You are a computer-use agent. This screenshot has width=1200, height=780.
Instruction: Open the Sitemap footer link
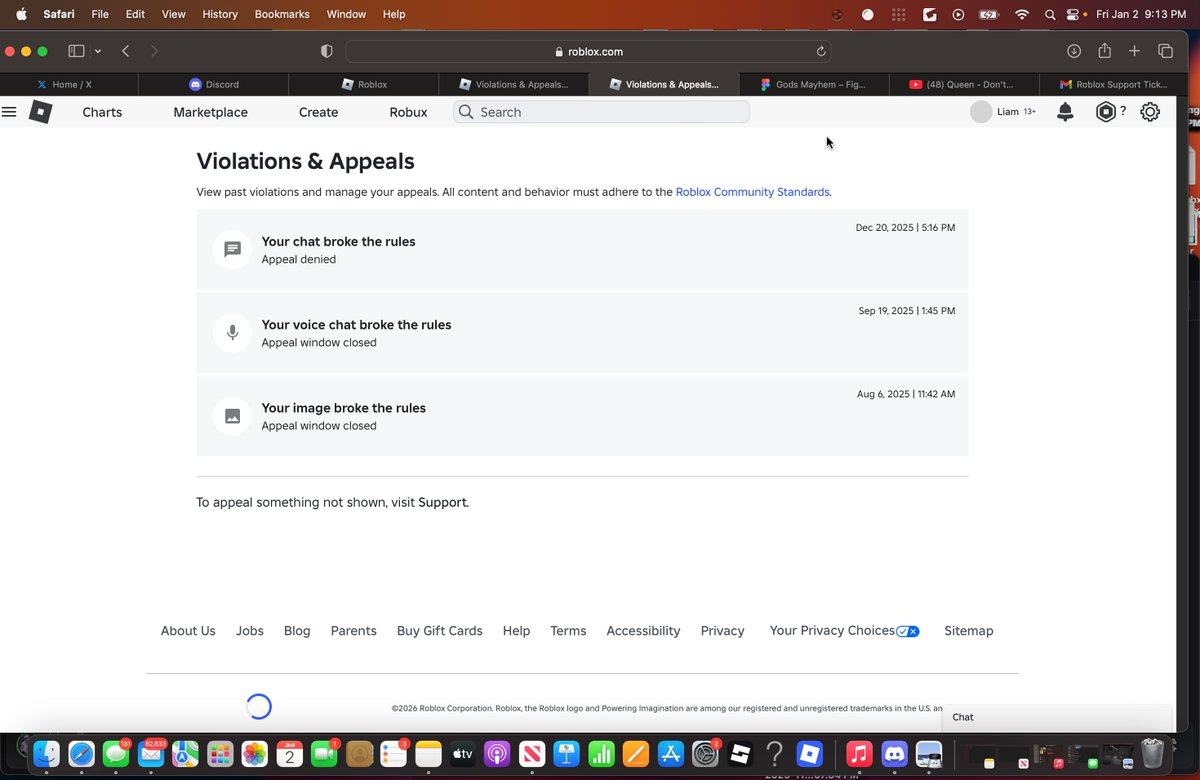point(969,631)
